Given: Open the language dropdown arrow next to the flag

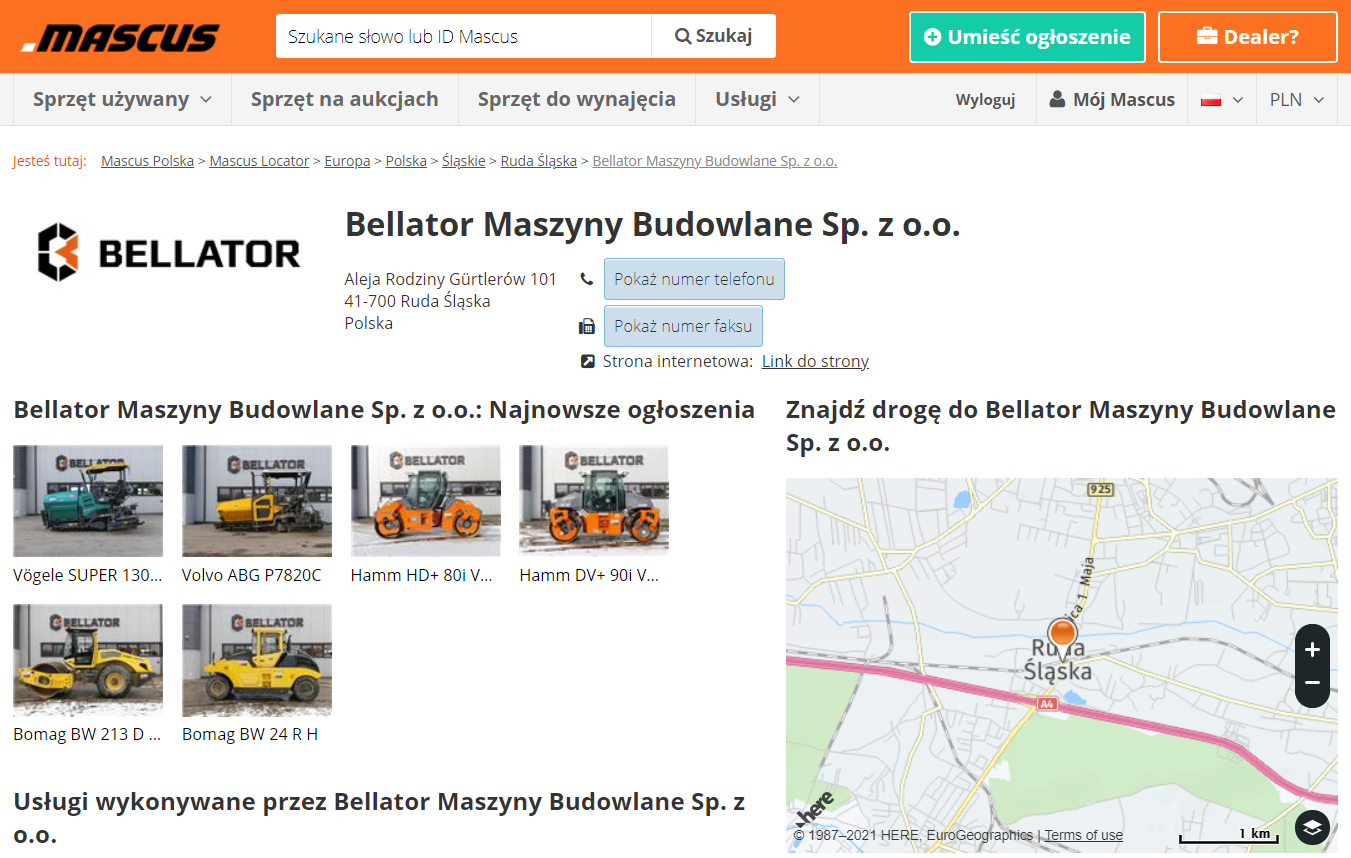Looking at the screenshot, I should (x=1237, y=100).
